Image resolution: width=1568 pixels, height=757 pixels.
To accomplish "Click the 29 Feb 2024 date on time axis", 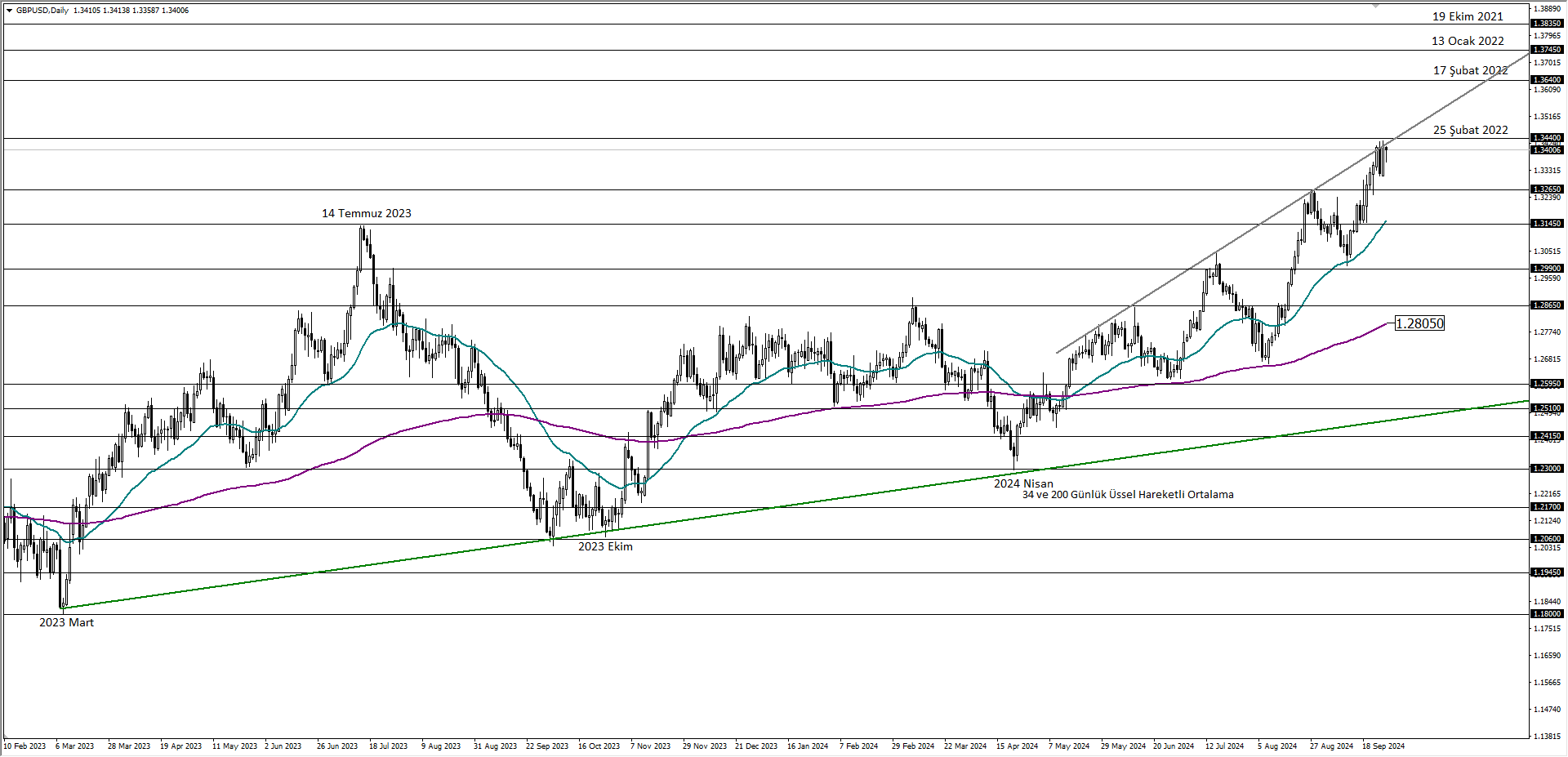I will coord(913,746).
